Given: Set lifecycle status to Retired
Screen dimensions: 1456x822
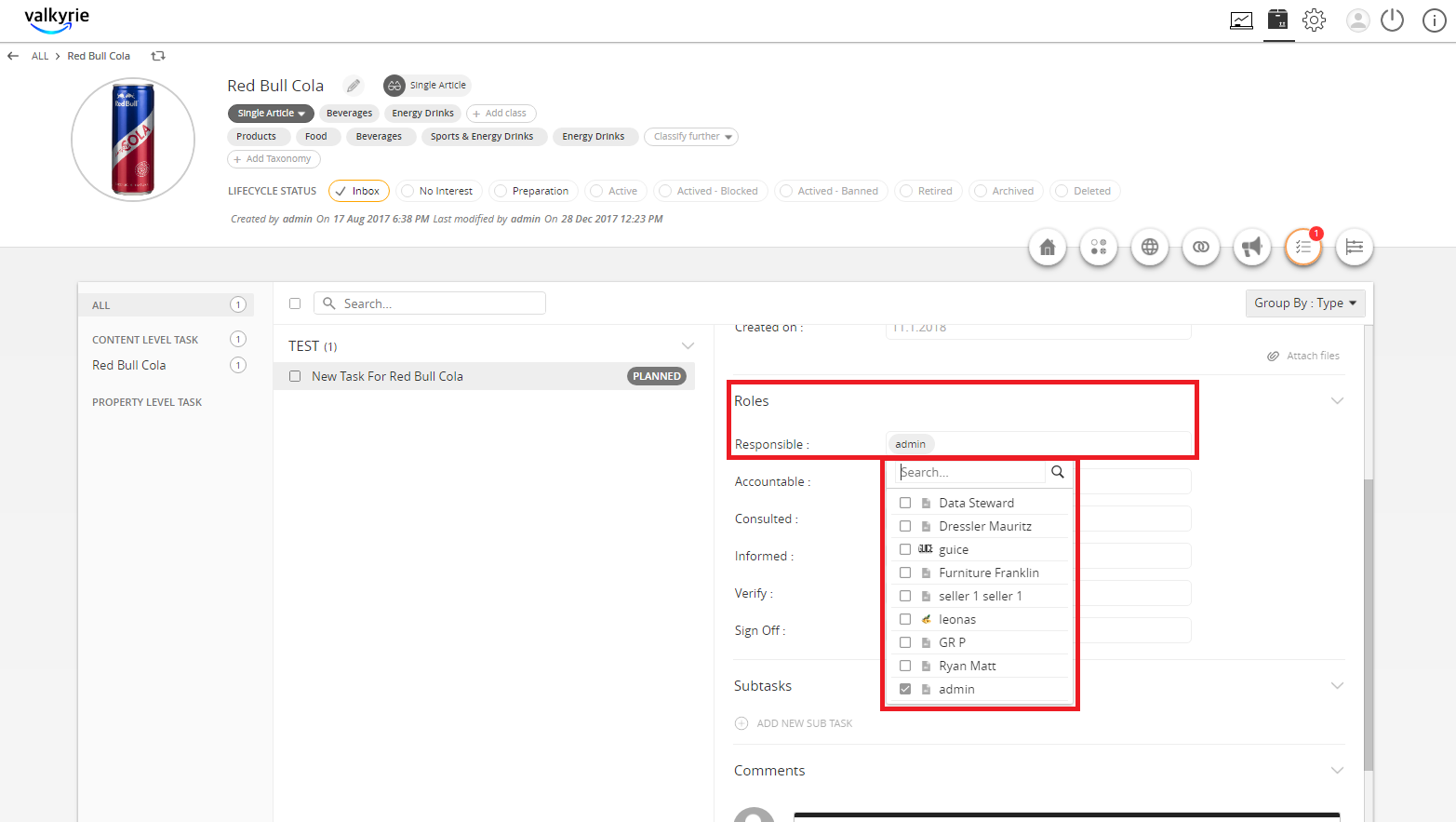Looking at the screenshot, I should point(927,191).
